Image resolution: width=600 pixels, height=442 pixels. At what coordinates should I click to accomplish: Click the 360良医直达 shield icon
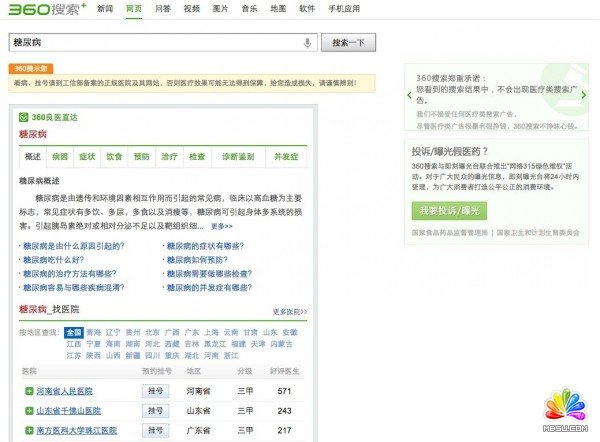click(23, 117)
